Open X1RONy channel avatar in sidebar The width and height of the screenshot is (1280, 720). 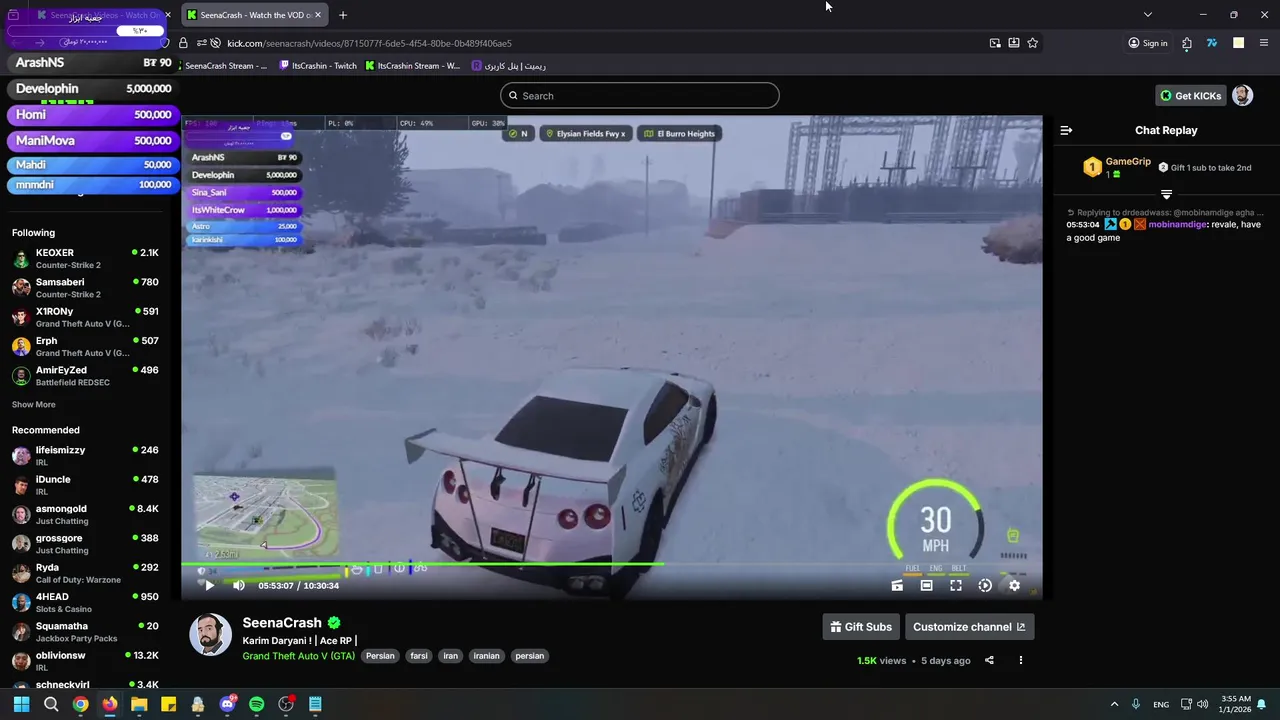(21, 318)
